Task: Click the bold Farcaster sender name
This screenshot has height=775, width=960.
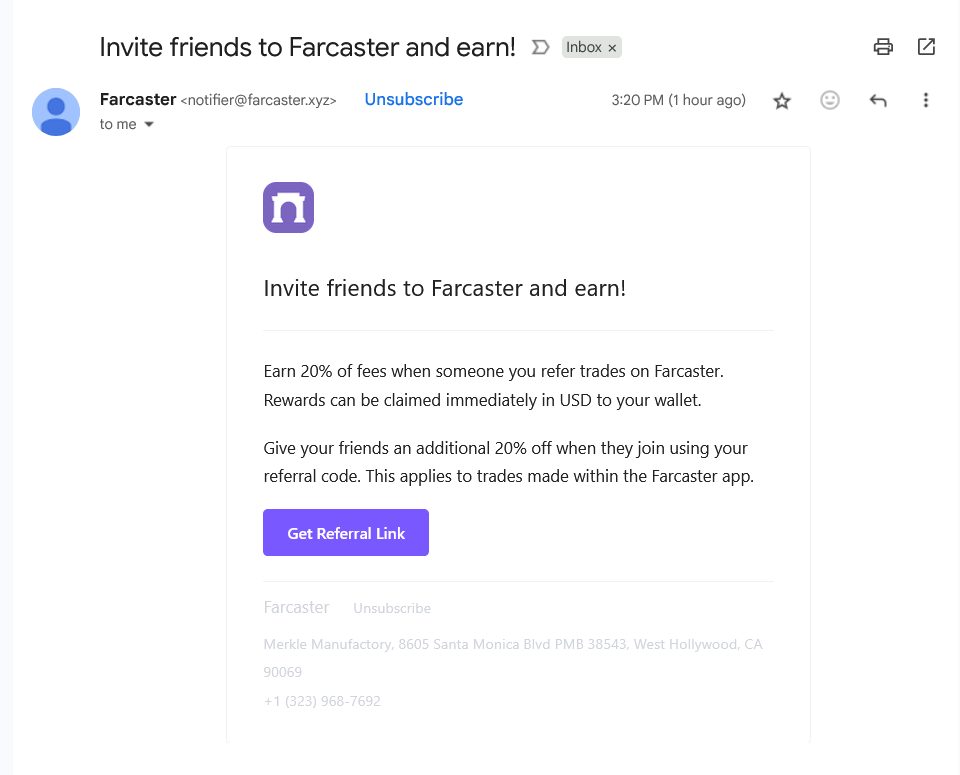Action: 138,99
